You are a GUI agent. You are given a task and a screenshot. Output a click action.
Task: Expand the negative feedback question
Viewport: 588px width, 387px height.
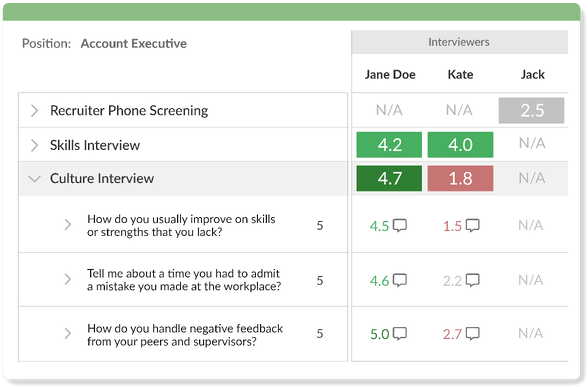tap(68, 333)
